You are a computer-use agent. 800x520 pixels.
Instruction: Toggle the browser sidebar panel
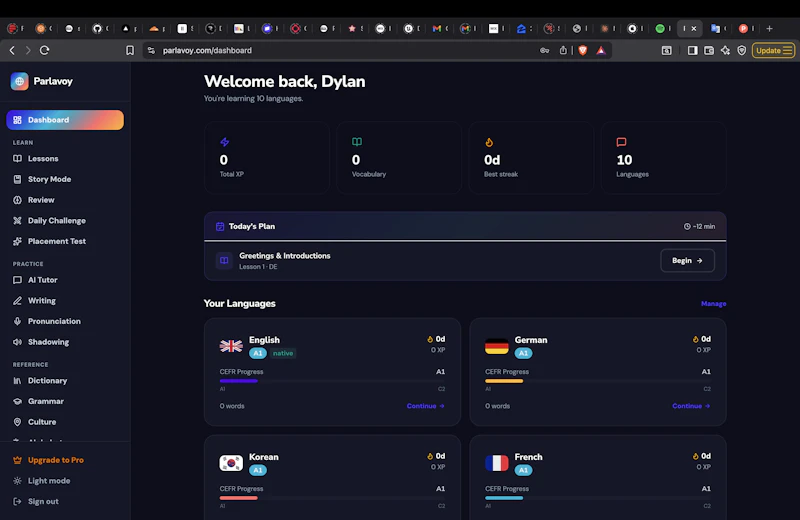(692, 50)
